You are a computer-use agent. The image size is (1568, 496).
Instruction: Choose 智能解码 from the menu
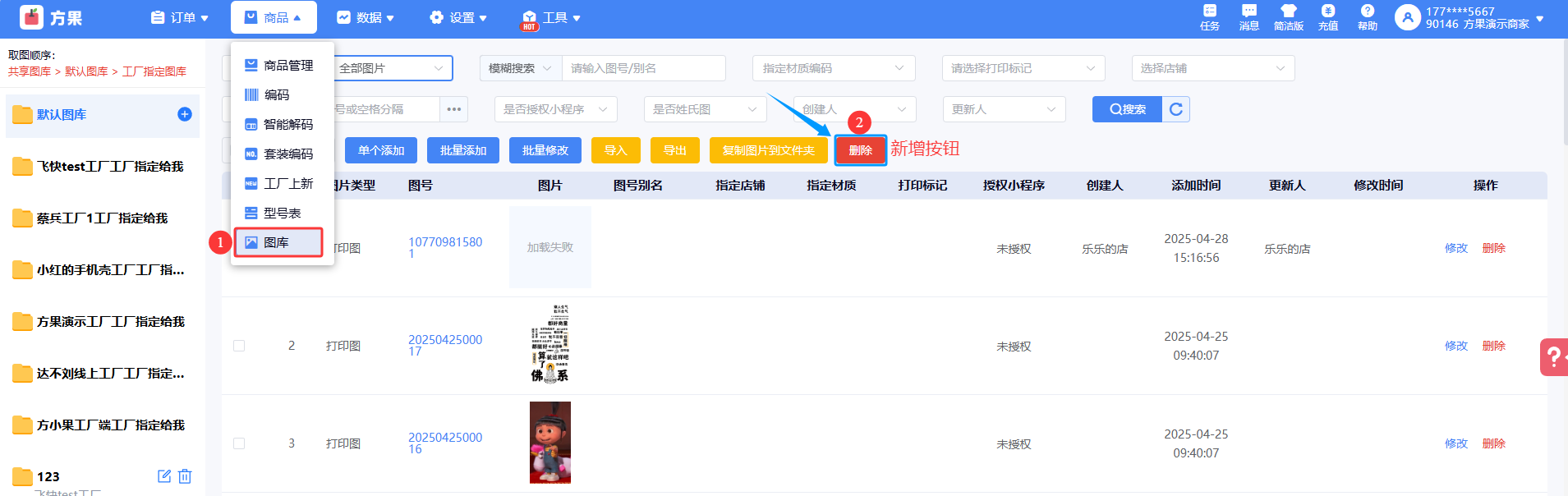(287, 124)
